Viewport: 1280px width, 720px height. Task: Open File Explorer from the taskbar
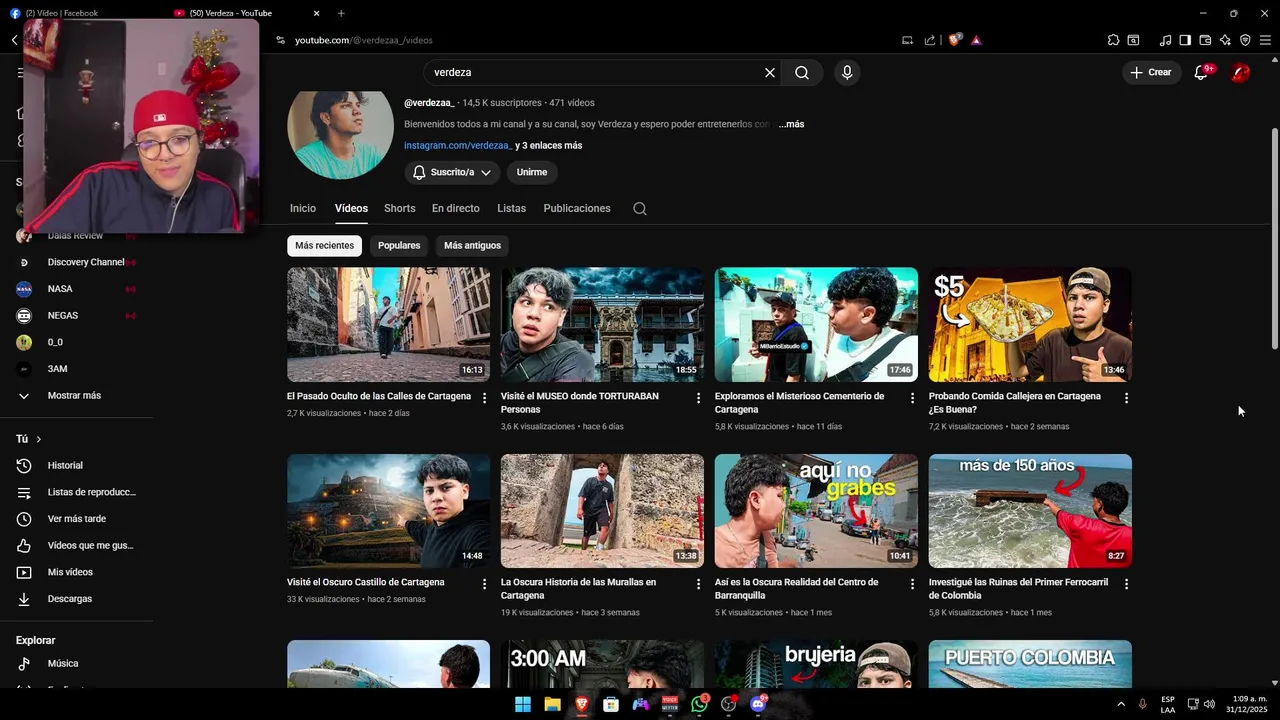click(x=552, y=704)
